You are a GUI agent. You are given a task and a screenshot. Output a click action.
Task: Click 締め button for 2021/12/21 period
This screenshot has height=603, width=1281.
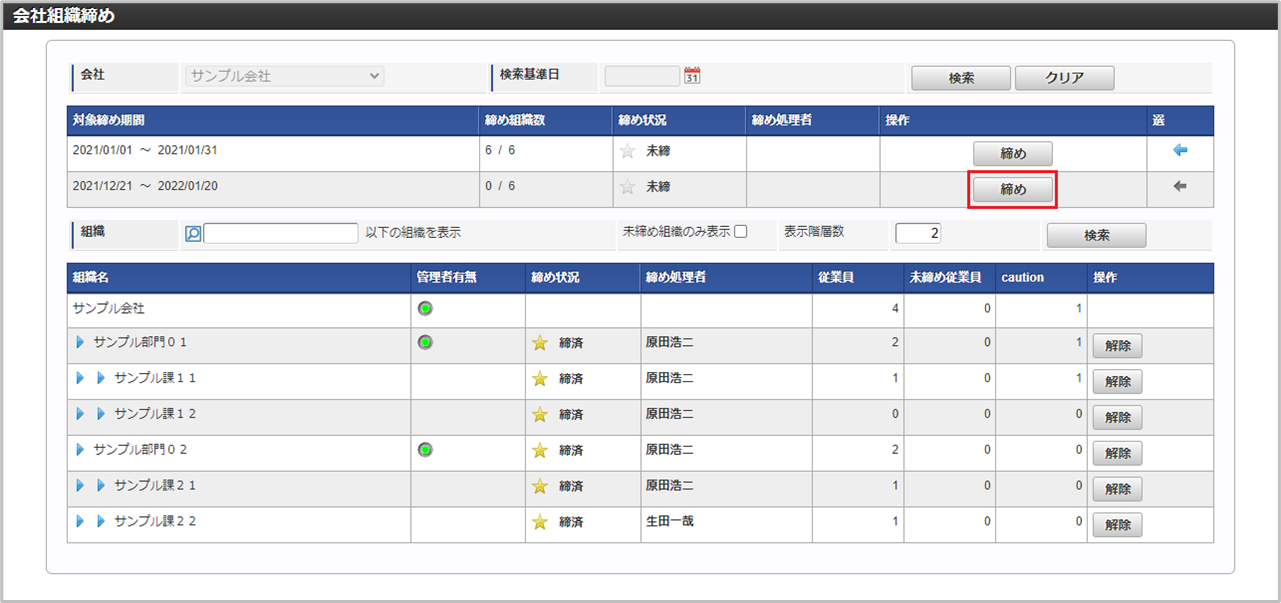pos(1013,189)
